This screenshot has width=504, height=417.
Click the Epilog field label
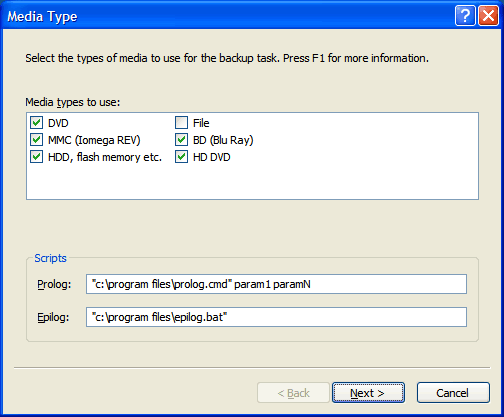(x=53, y=317)
